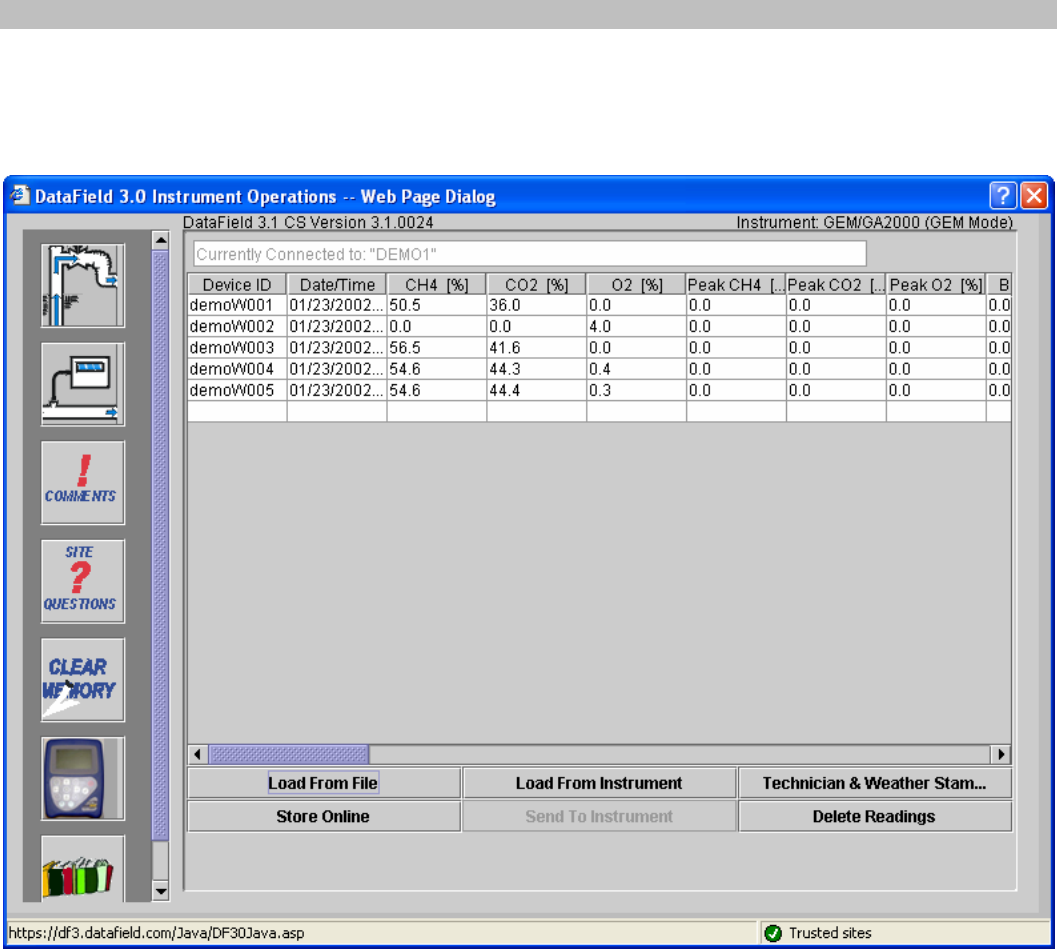This screenshot has width=1057, height=949.
Task: Click the CO2 [%] column header
Action: coord(537,284)
